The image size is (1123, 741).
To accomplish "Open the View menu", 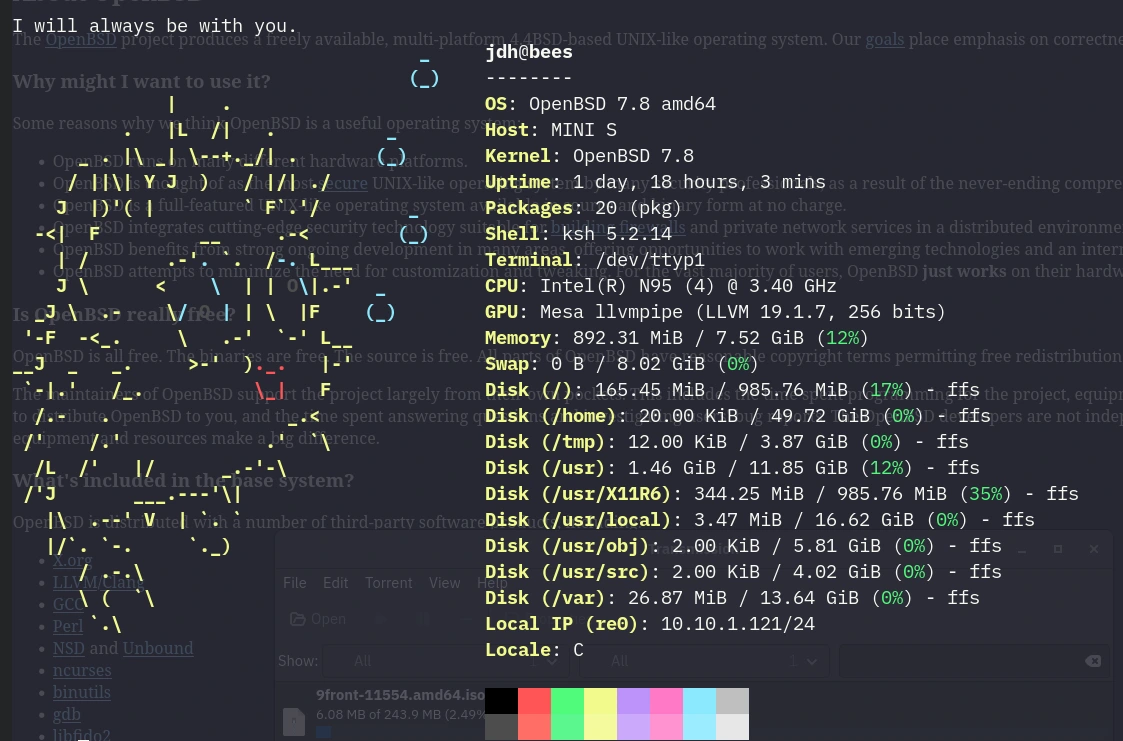I will (x=445, y=583).
